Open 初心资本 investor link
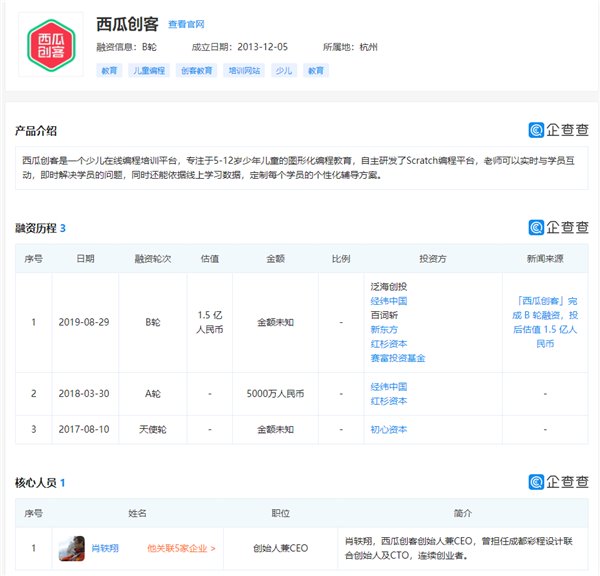Viewport: 600px width, 576px height. [389, 429]
